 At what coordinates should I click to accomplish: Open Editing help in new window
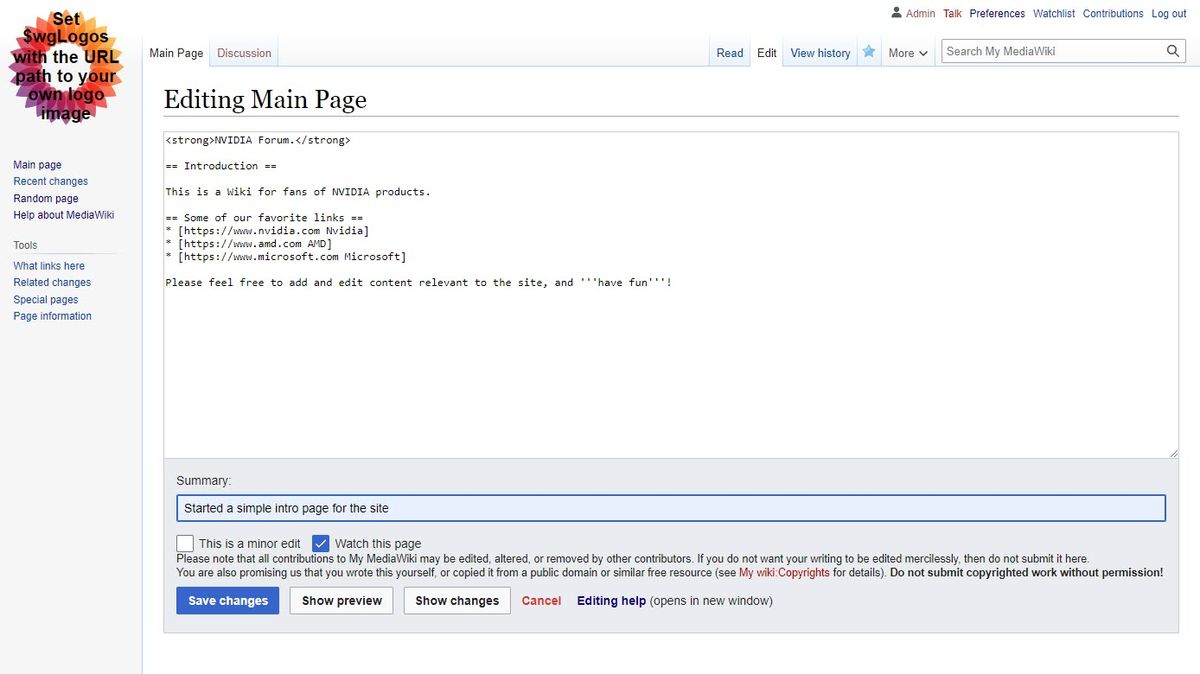610,600
